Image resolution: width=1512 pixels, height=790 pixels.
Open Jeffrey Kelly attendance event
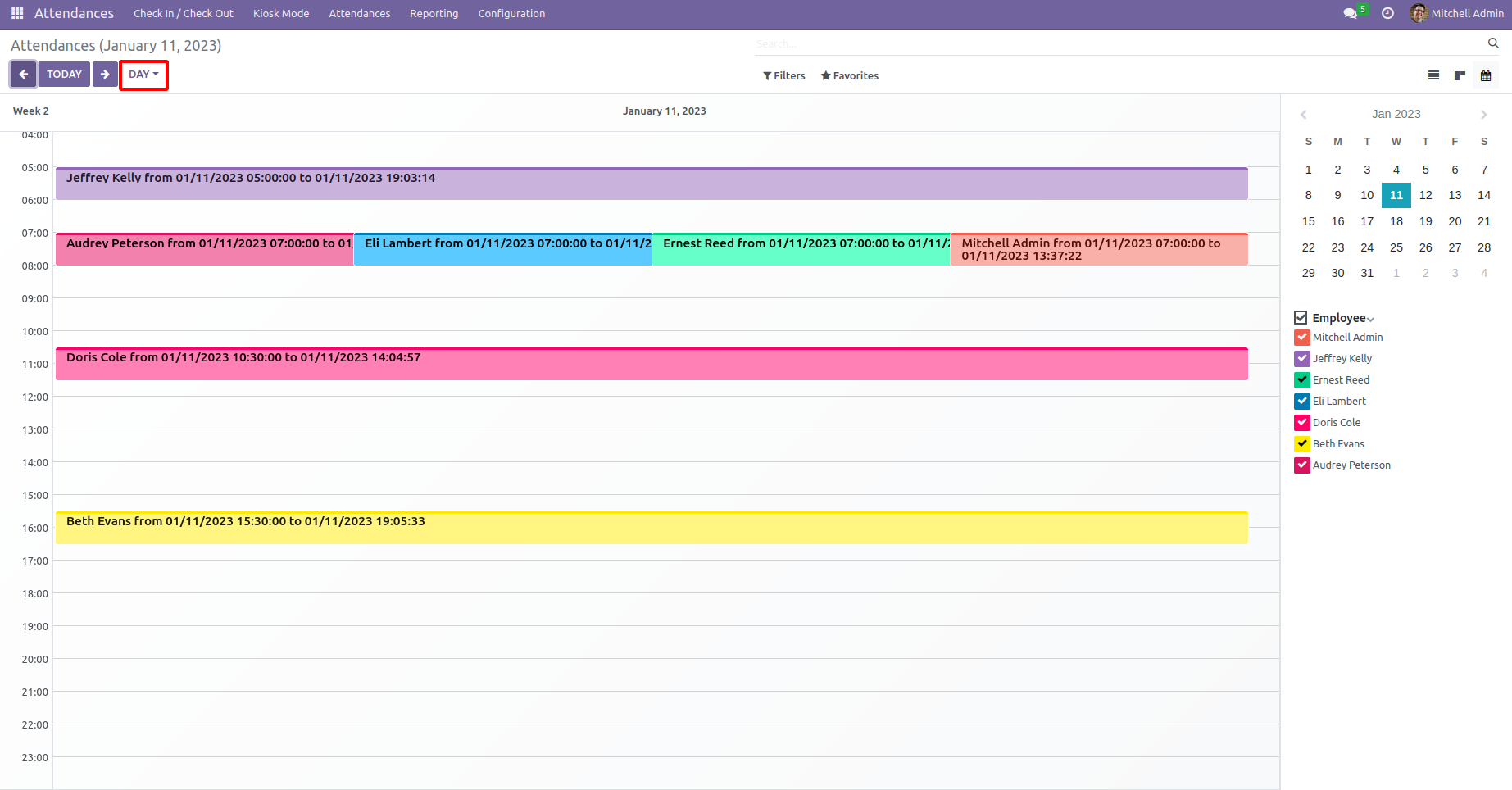[652, 184]
